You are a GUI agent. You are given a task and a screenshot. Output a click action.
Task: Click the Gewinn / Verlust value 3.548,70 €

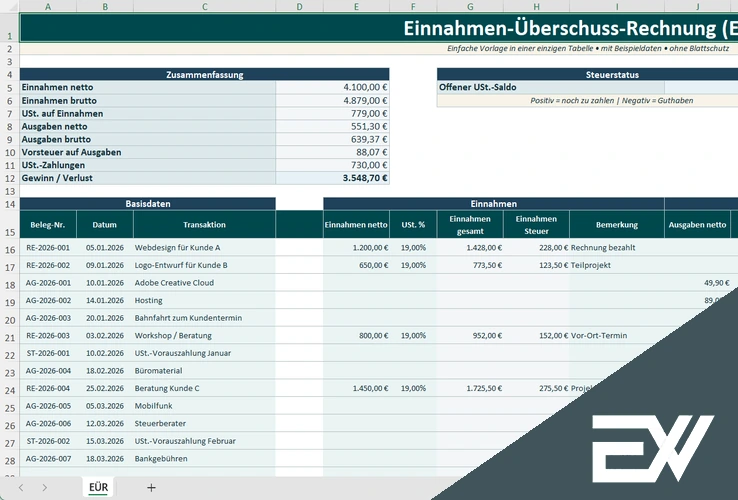coord(332,178)
